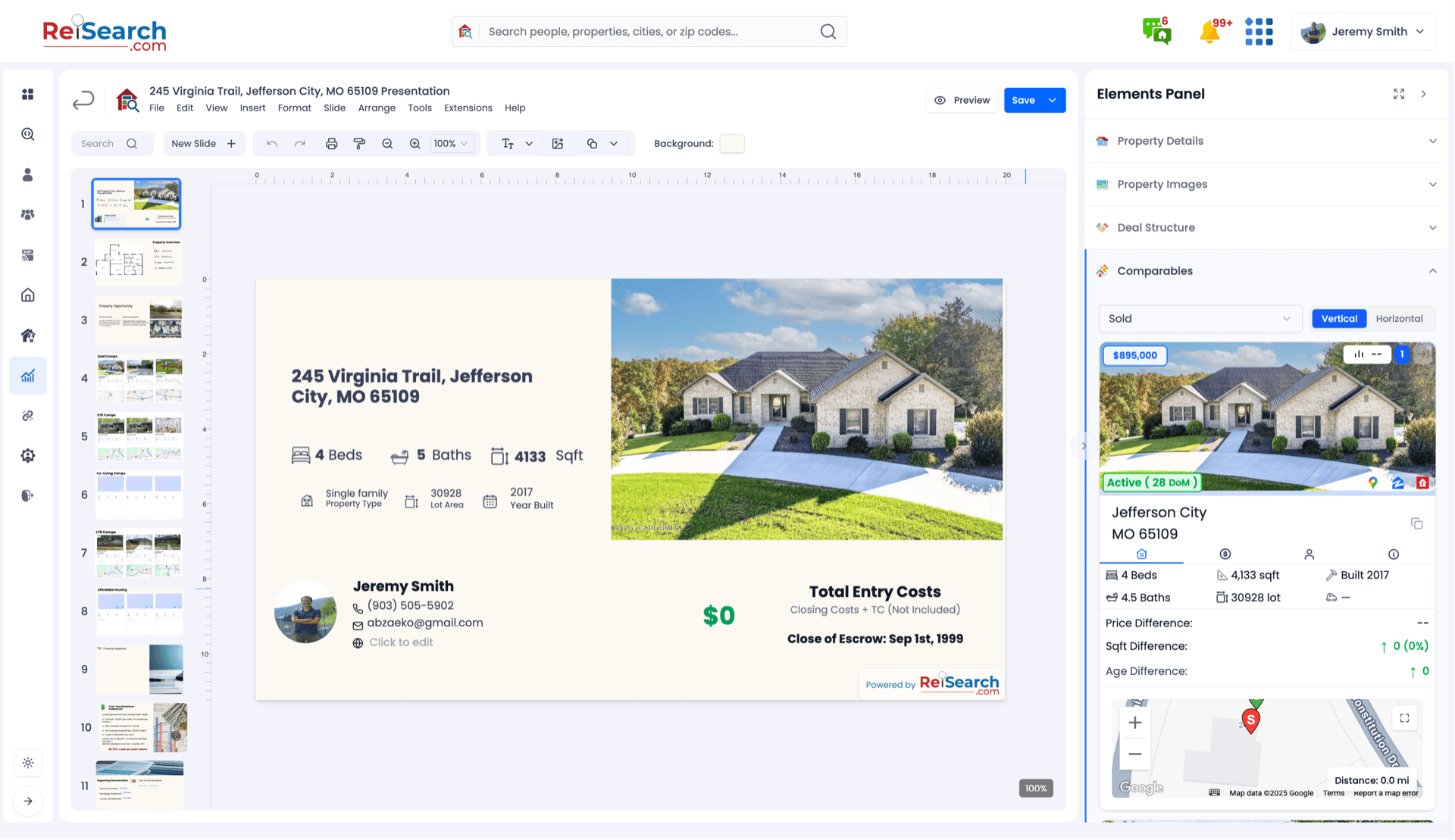Viewport: 1455px width, 840px height.
Task: Open the Format menu
Action: coord(294,108)
